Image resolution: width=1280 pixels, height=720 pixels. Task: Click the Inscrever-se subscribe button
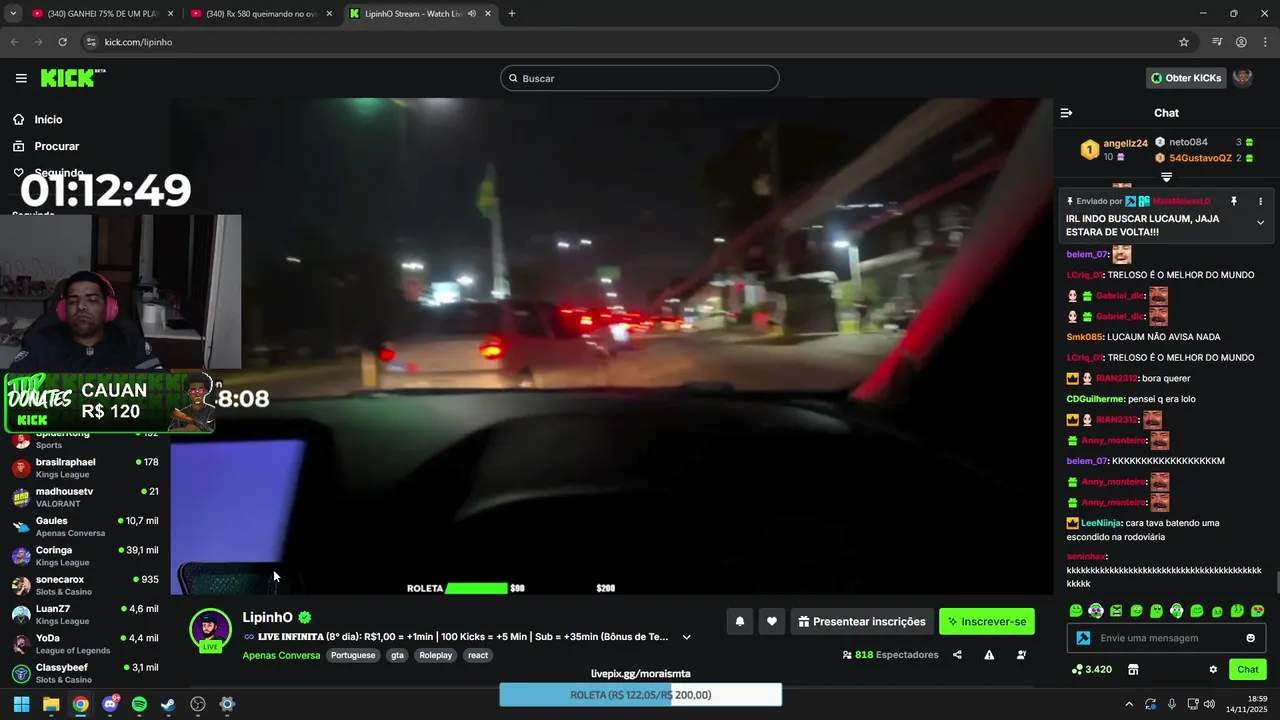click(x=987, y=621)
